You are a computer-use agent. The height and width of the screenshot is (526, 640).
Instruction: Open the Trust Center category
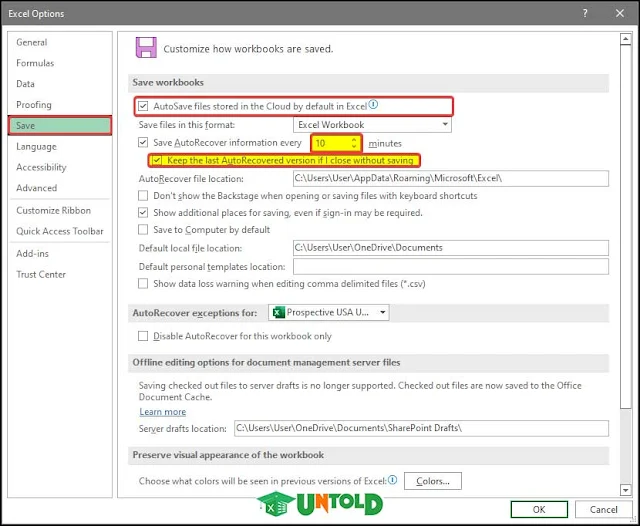[x=41, y=275]
